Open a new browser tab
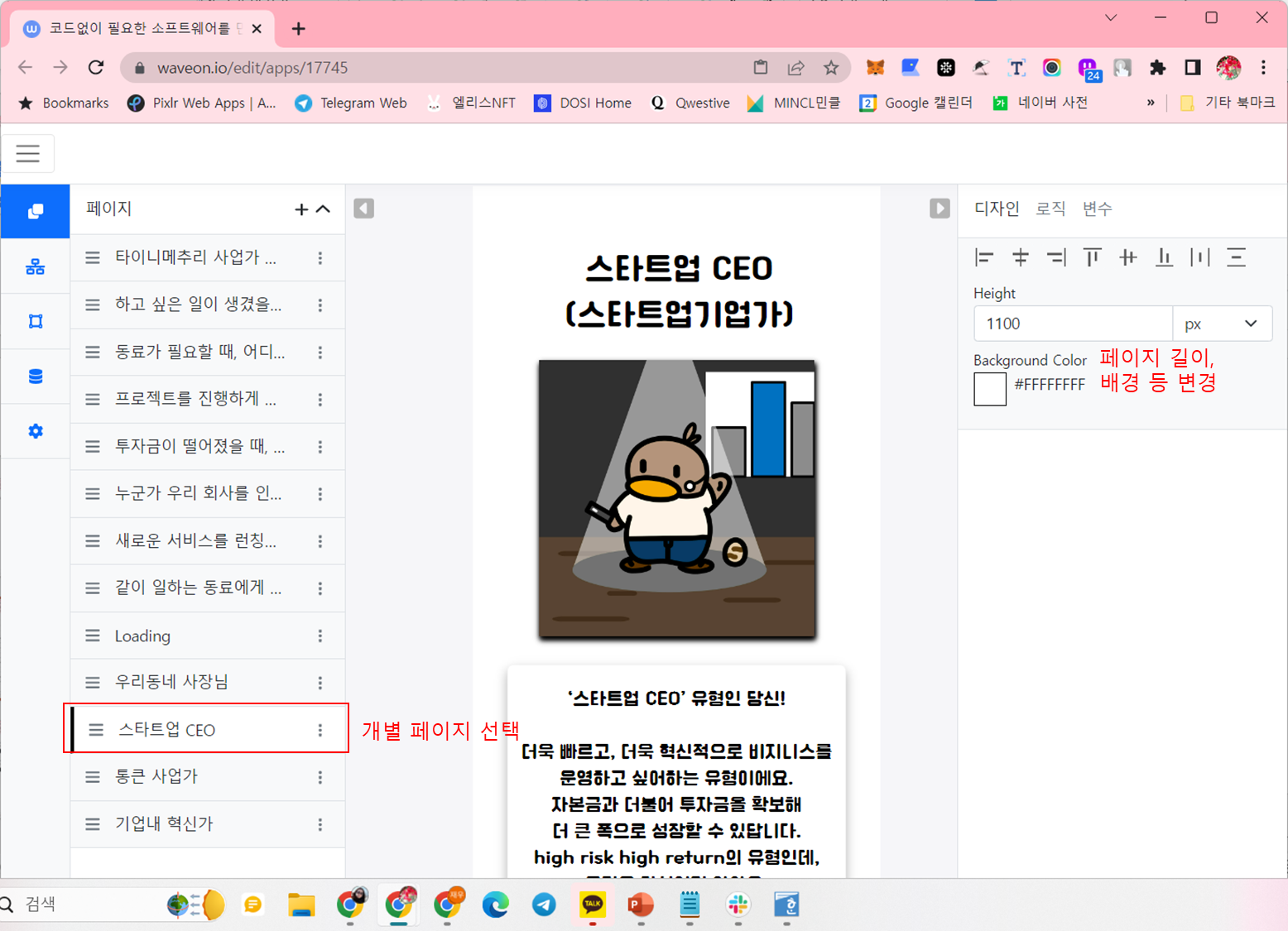Image resolution: width=1288 pixels, height=931 pixels. tap(299, 29)
